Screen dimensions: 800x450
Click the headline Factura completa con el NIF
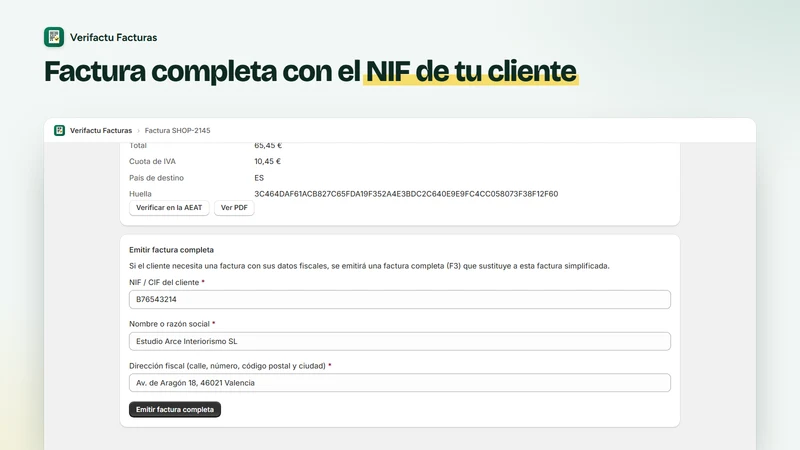[310, 71]
